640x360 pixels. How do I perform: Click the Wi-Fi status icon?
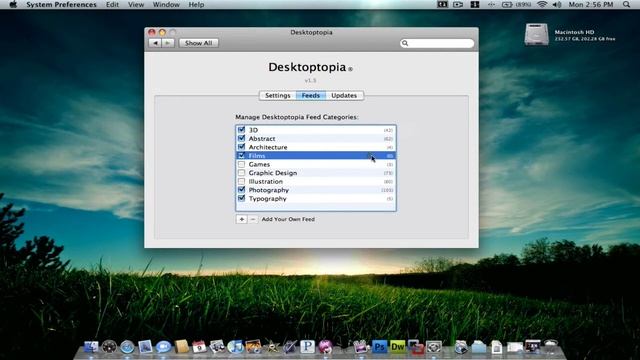542,4
